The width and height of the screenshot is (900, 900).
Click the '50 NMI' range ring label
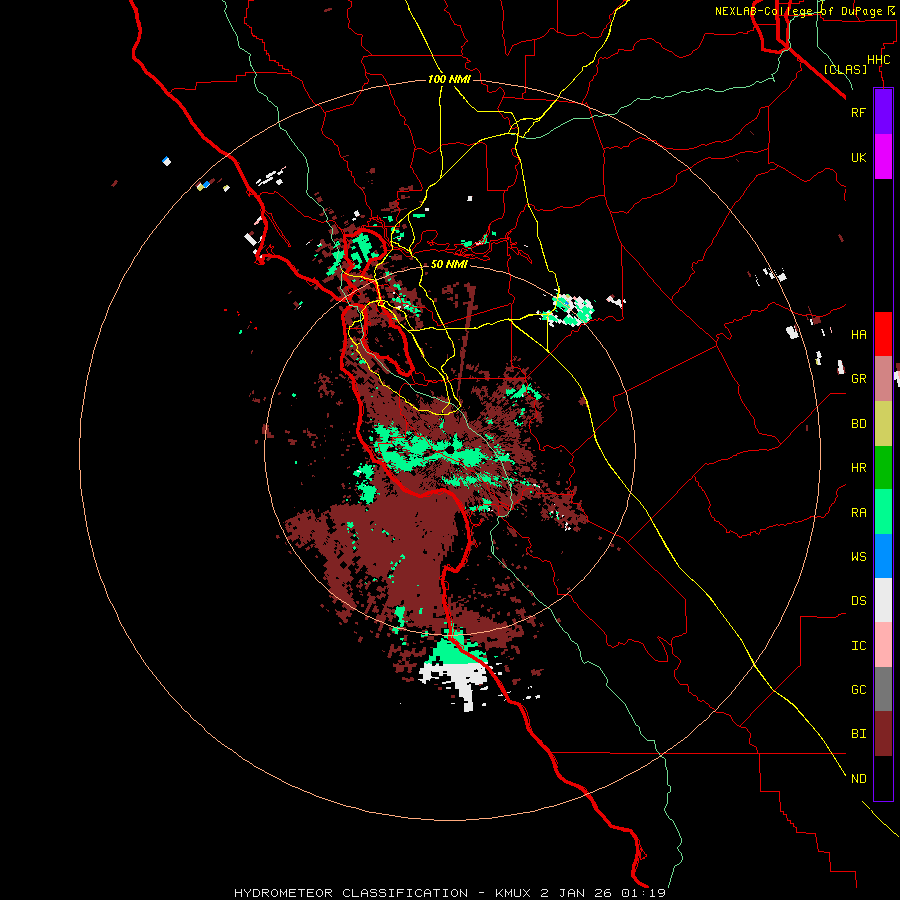tap(449, 264)
